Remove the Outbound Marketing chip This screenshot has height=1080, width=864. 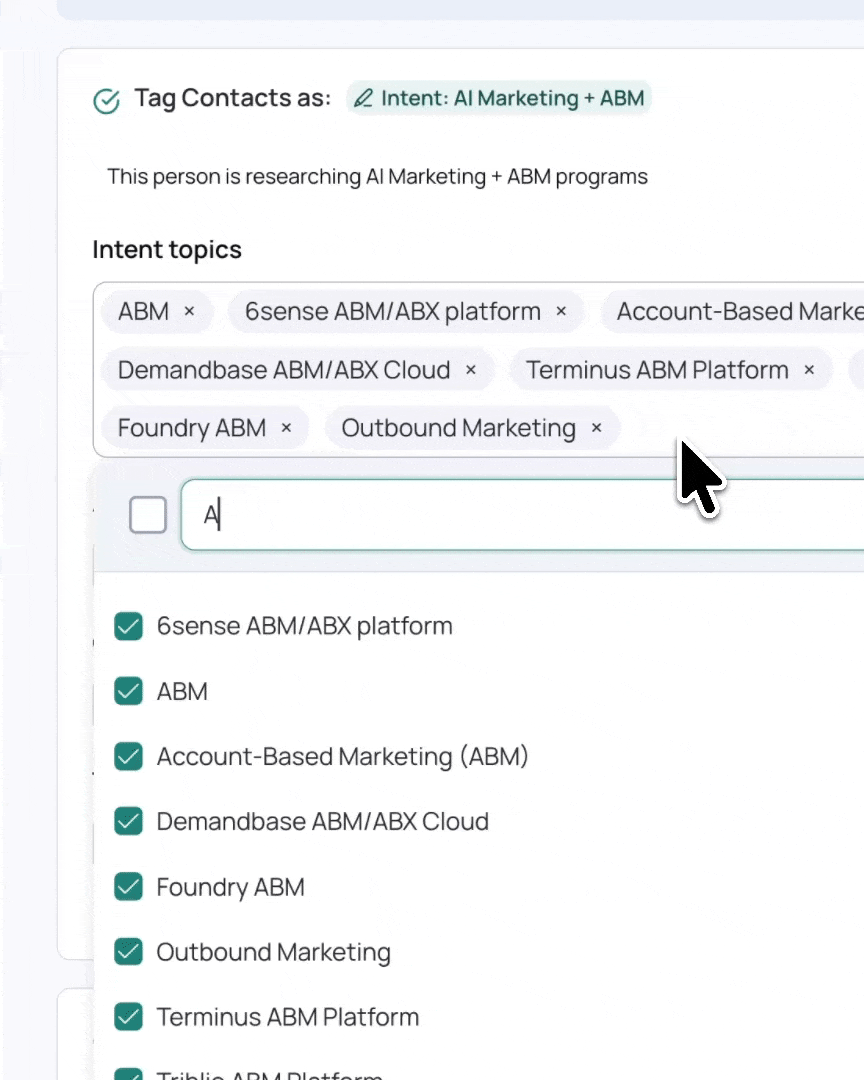click(597, 428)
